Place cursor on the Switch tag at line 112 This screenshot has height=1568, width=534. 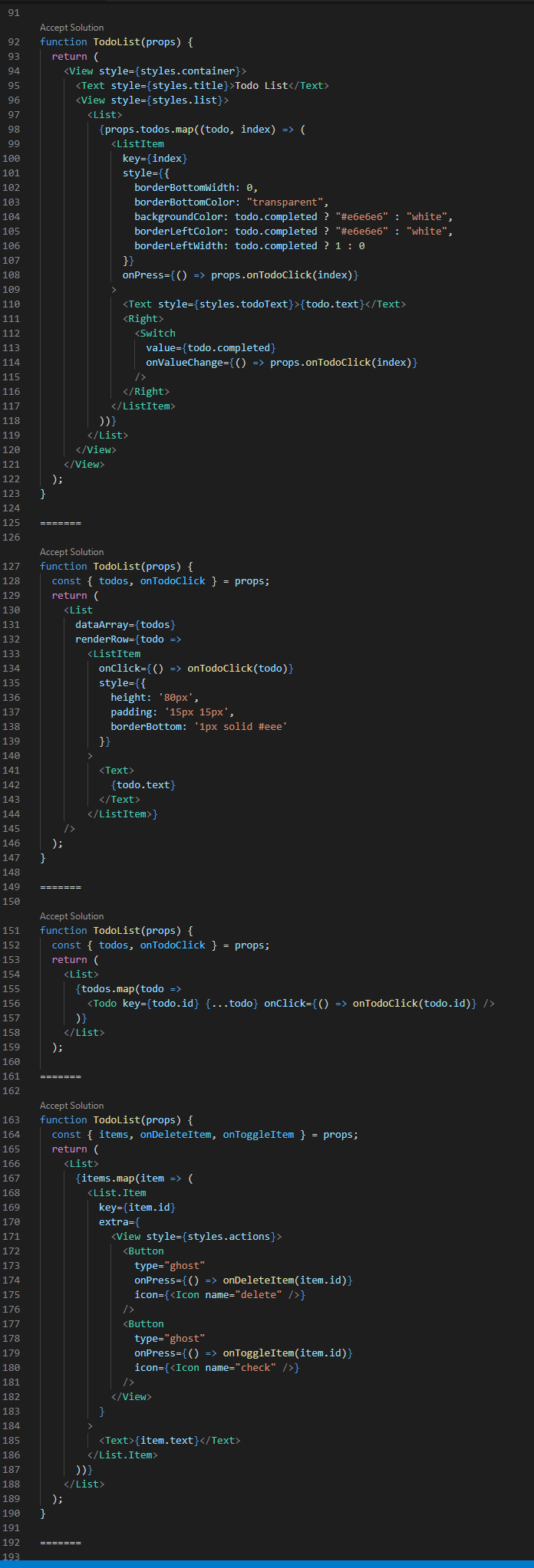click(157, 334)
